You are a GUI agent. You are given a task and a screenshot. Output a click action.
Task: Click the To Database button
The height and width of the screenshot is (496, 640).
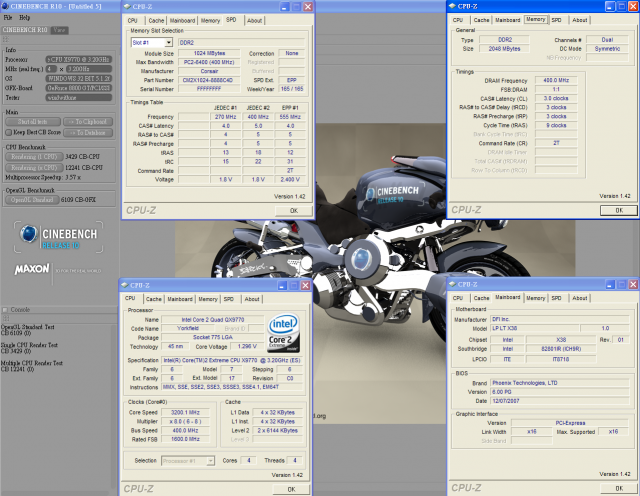pyautogui.click(x=88, y=132)
